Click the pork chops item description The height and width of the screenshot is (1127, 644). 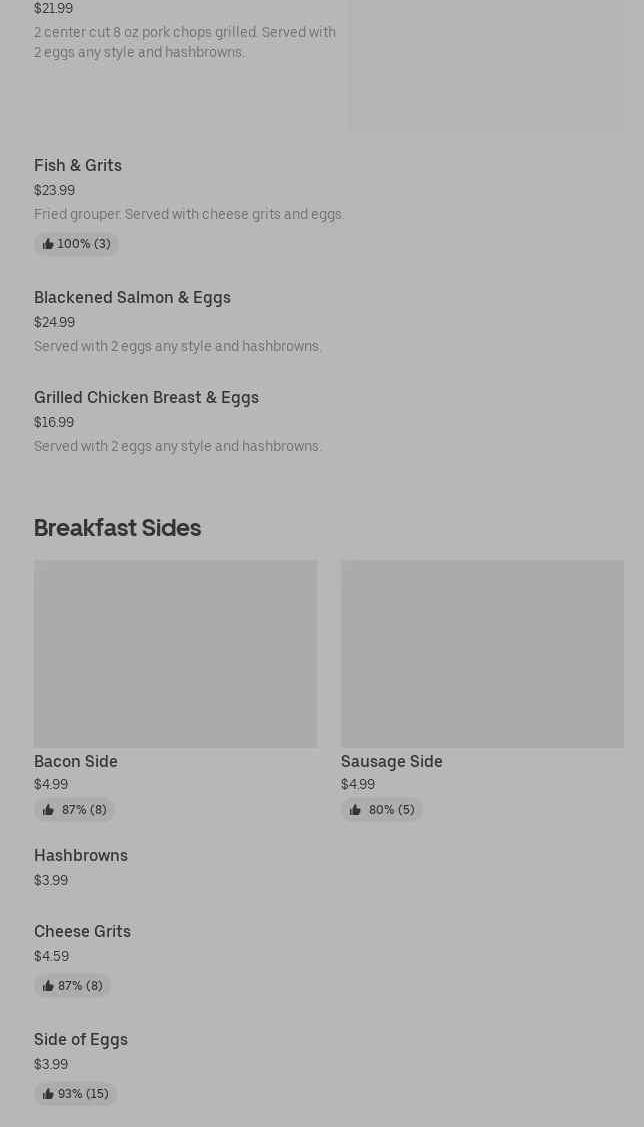185,42
